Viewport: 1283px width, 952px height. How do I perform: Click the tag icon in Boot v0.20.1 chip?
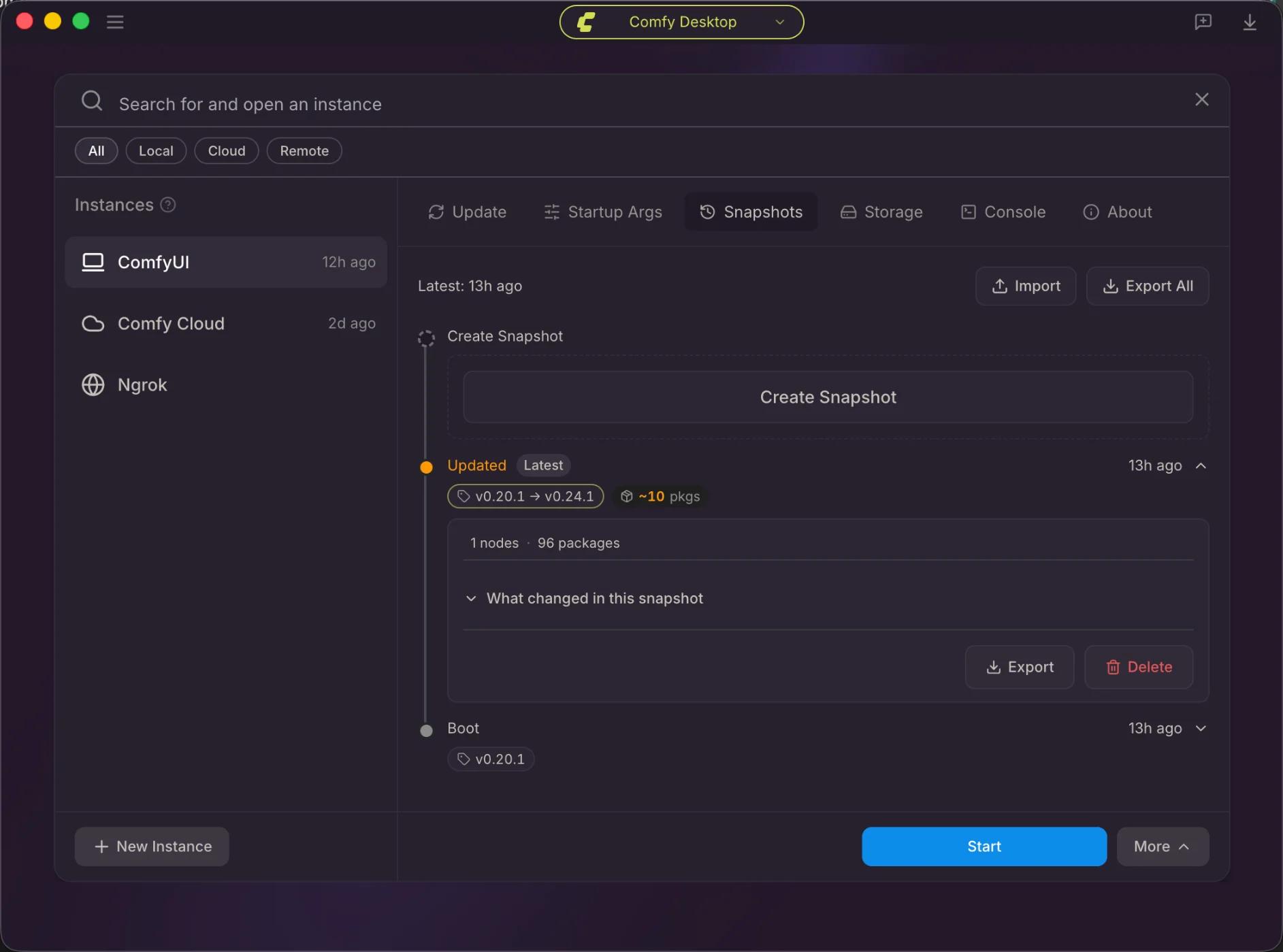[x=464, y=759]
